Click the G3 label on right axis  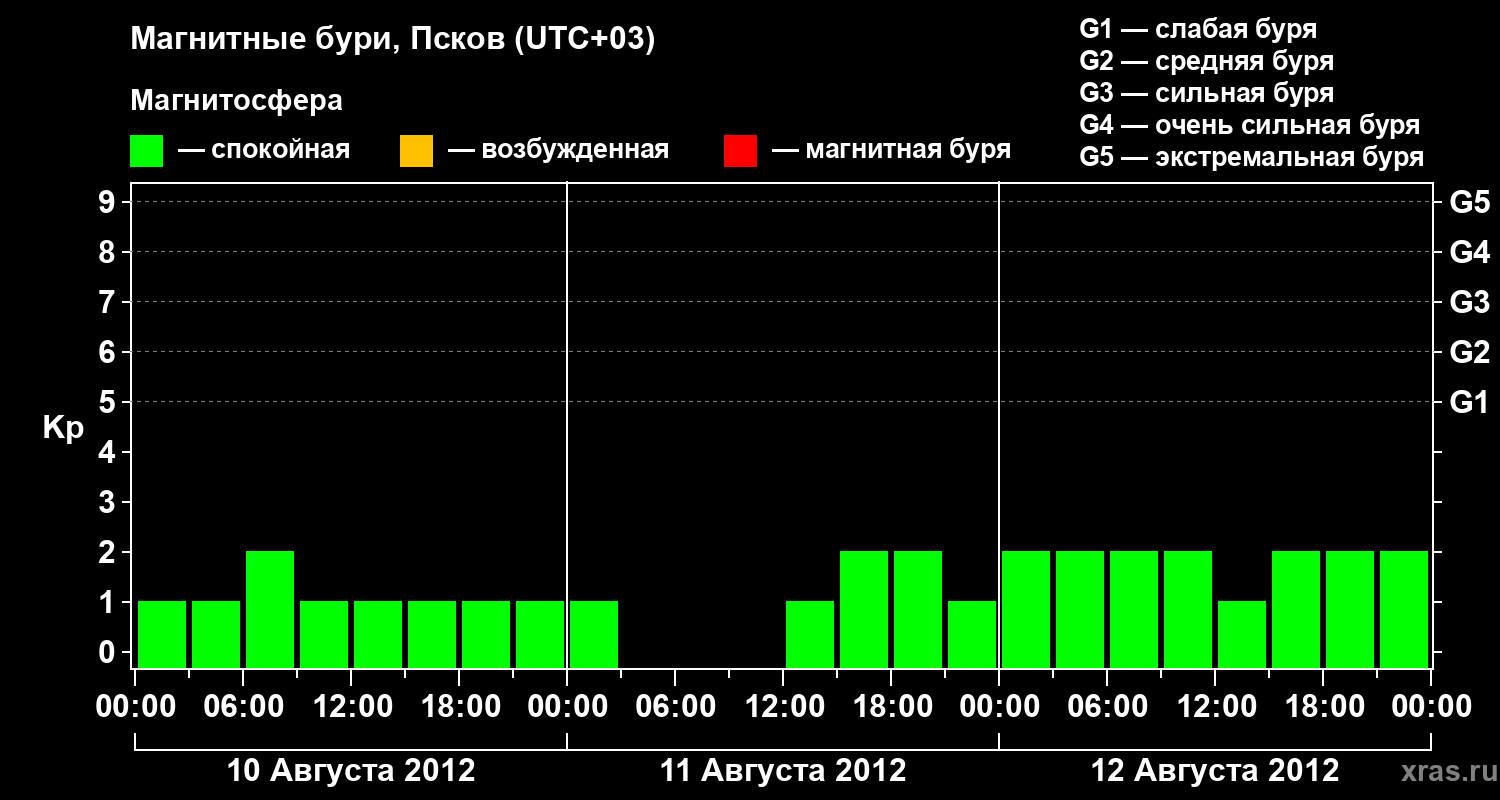1470,302
